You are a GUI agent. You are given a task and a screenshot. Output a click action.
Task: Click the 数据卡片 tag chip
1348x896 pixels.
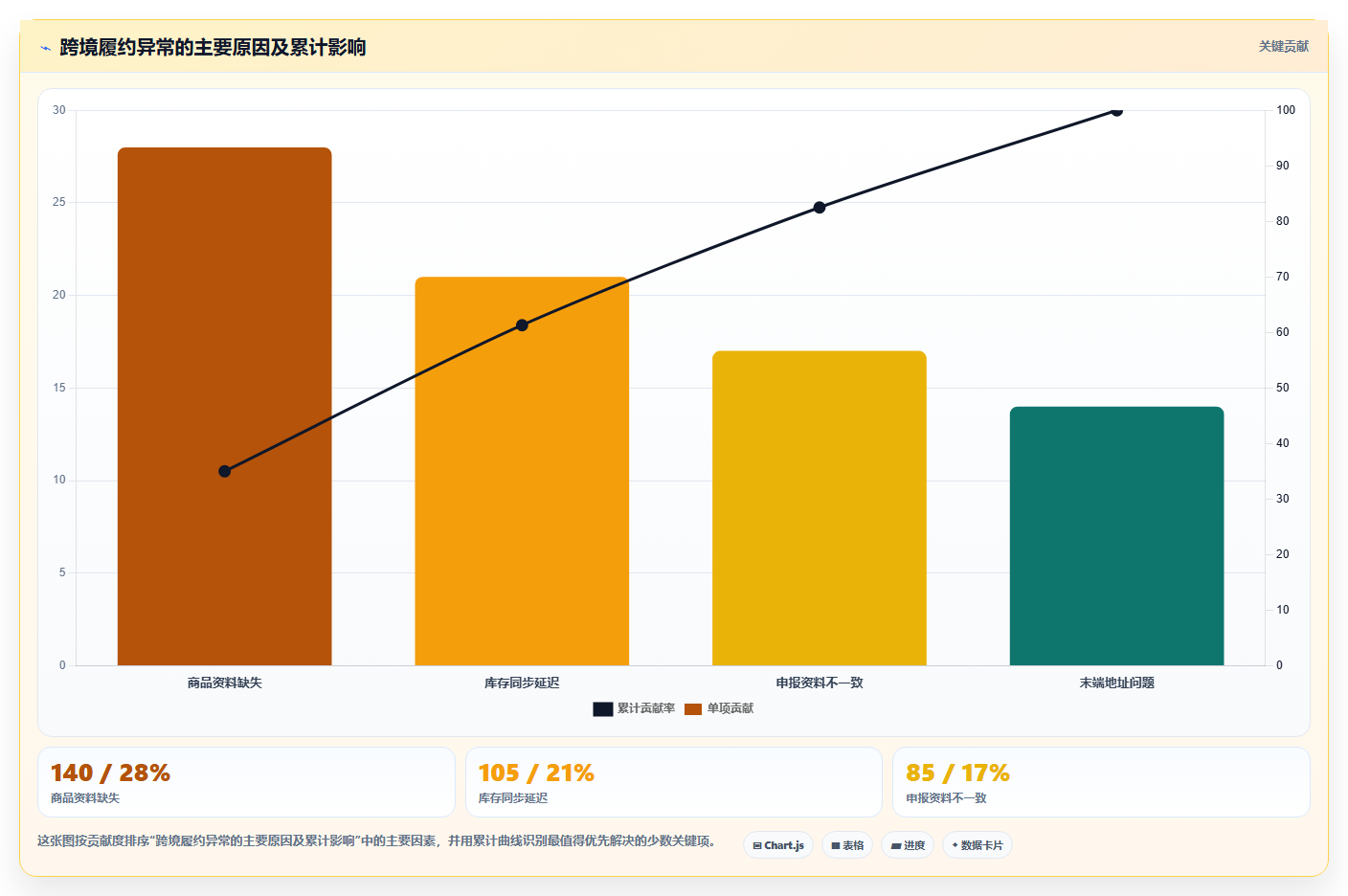point(977,845)
